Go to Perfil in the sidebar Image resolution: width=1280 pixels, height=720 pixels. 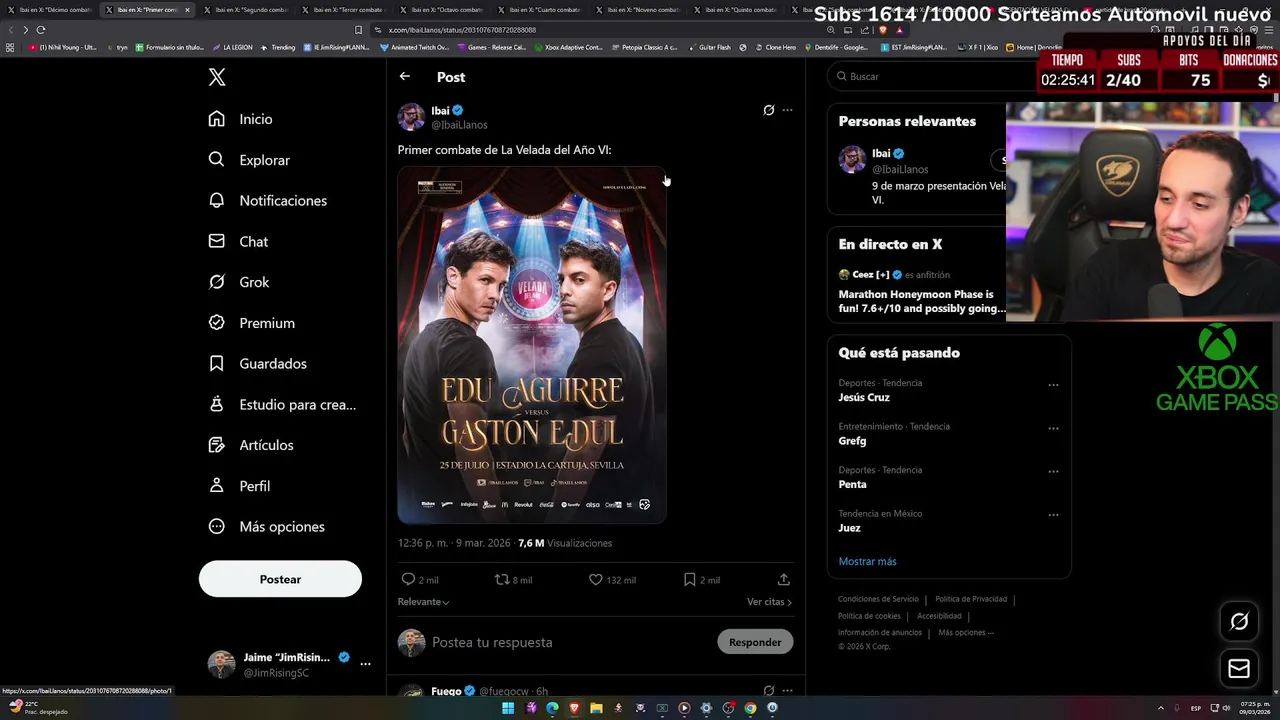[x=240, y=486]
